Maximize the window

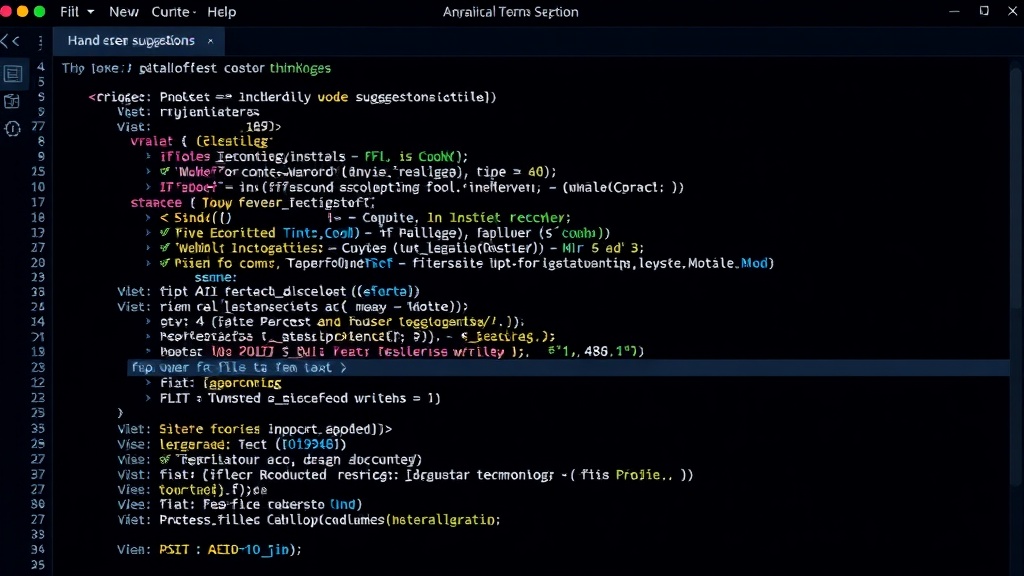coord(984,11)
